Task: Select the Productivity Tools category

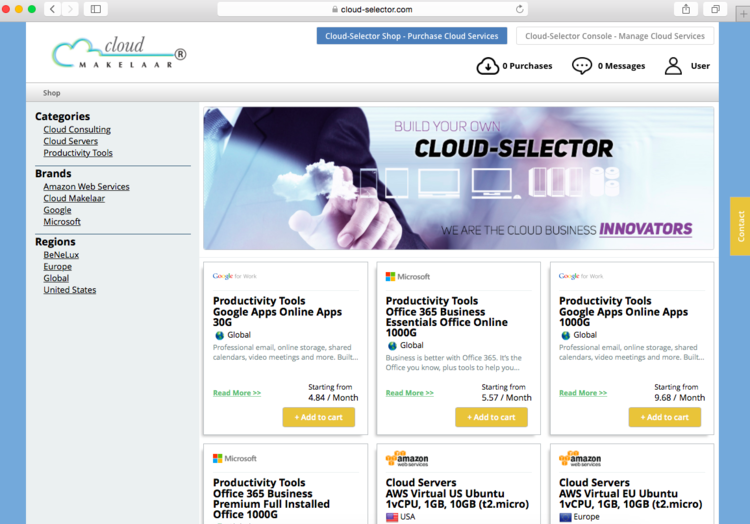Action: [78, 153]
